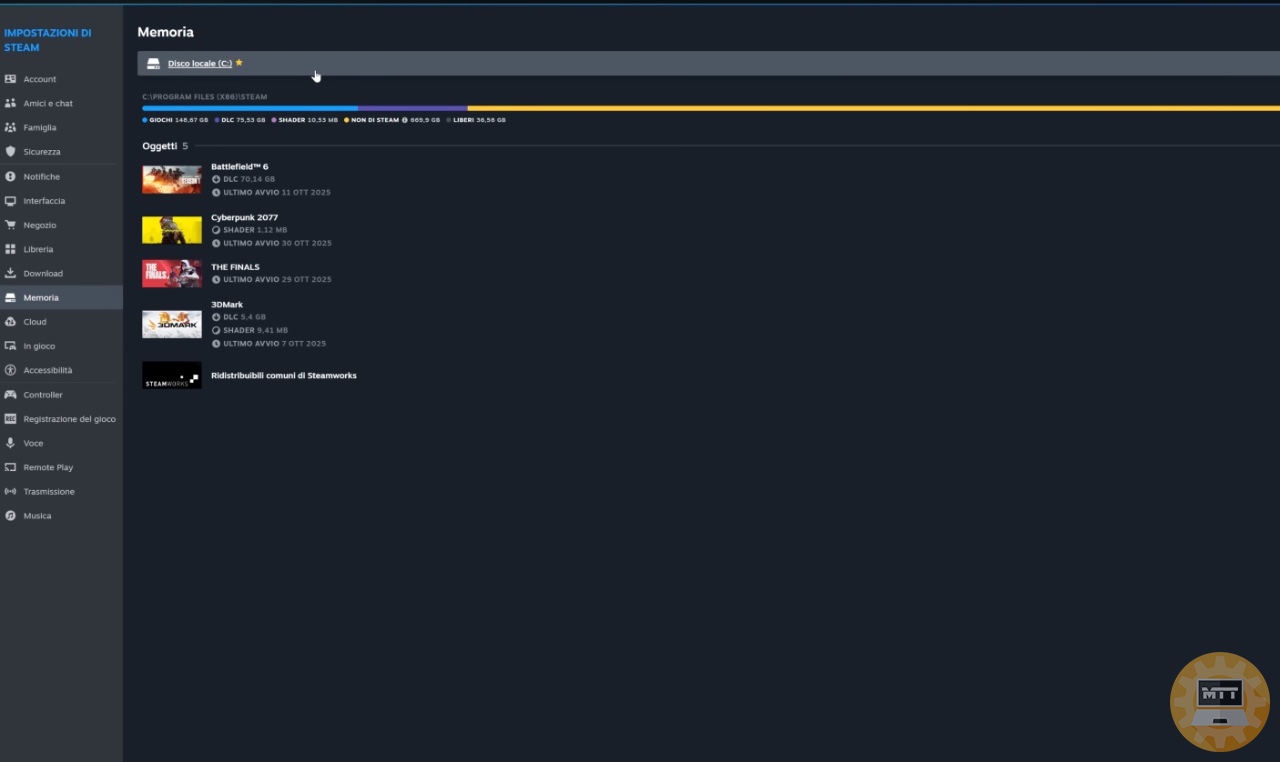
Task: Click the yellow Non di Steam storage bar segment
Action: coord(870,108)
